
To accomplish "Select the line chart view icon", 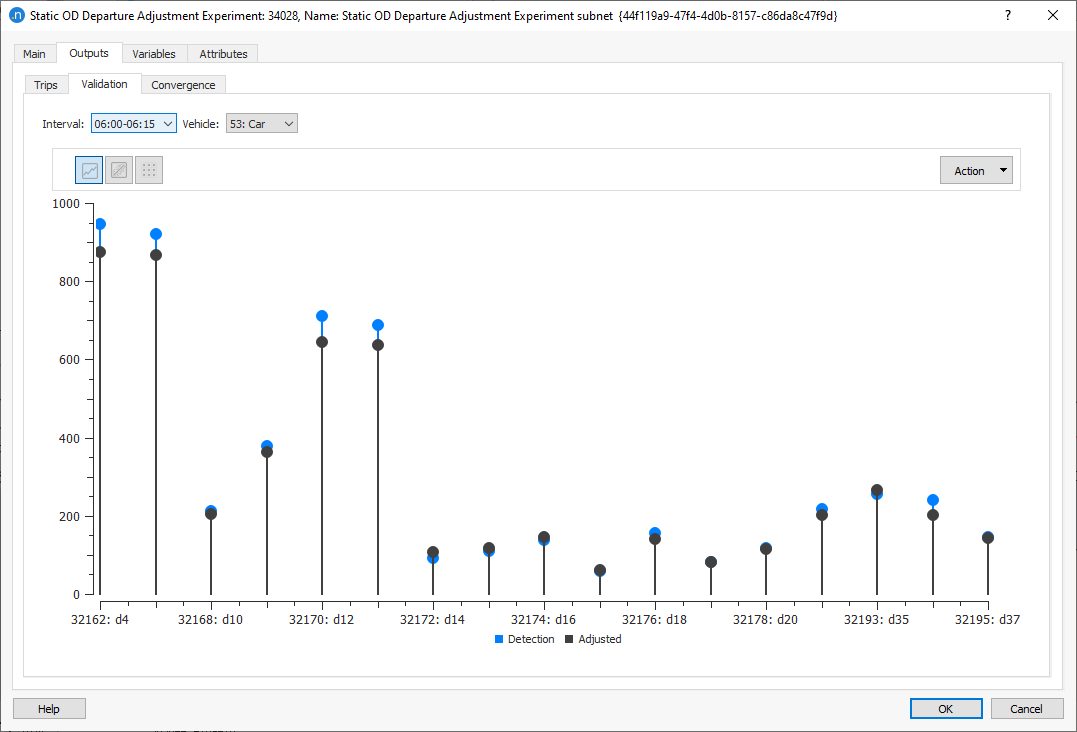I will tap(88, 169).
